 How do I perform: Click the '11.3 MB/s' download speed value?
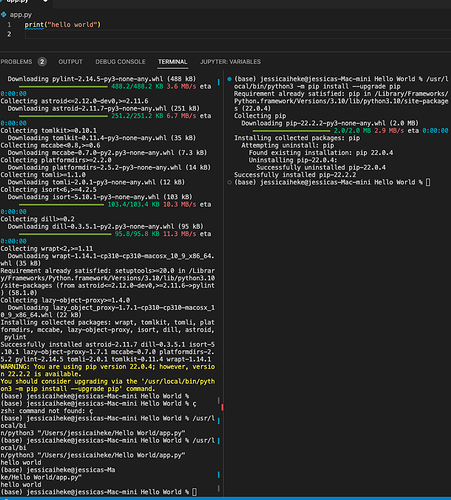point(179,234)
